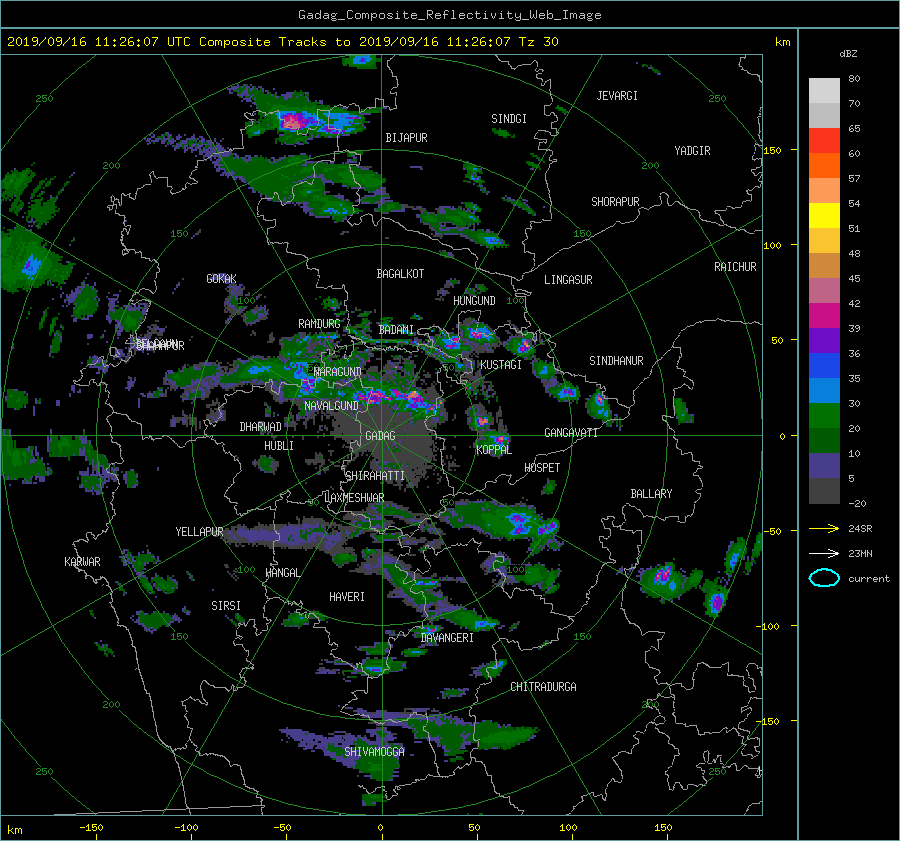Click the yellow 24SR arrow legend icon

click(x=824, y=528)
